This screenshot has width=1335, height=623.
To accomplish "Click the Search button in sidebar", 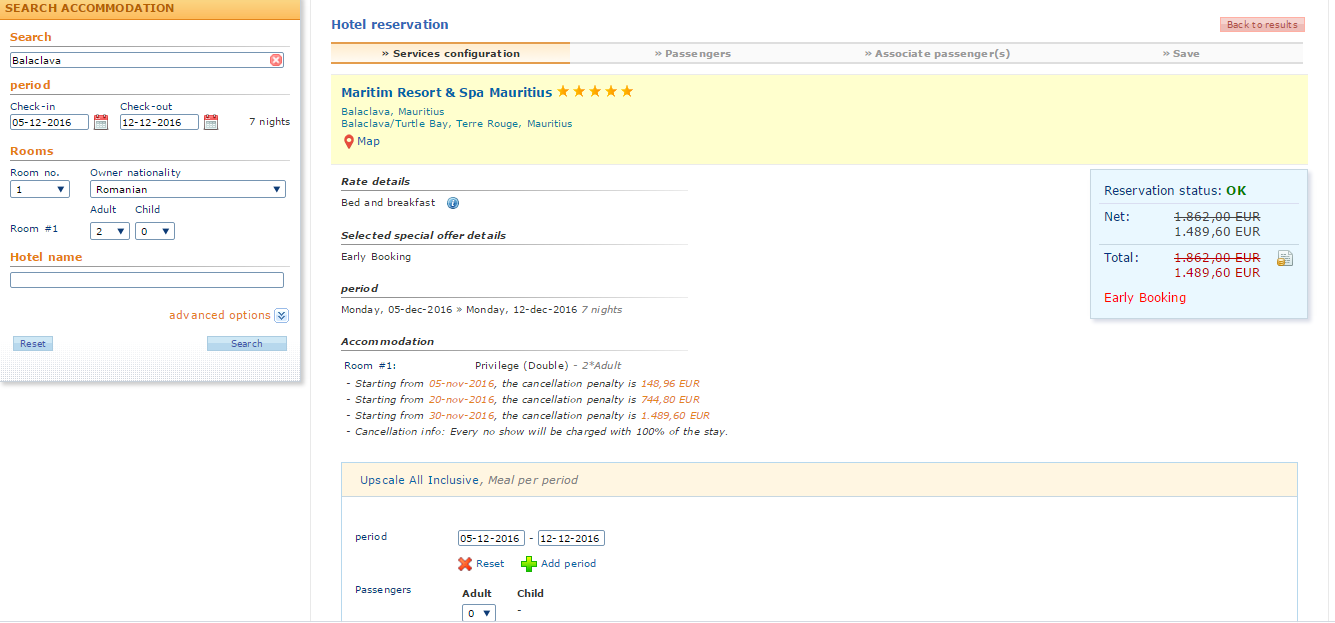I will coord(246,344).
